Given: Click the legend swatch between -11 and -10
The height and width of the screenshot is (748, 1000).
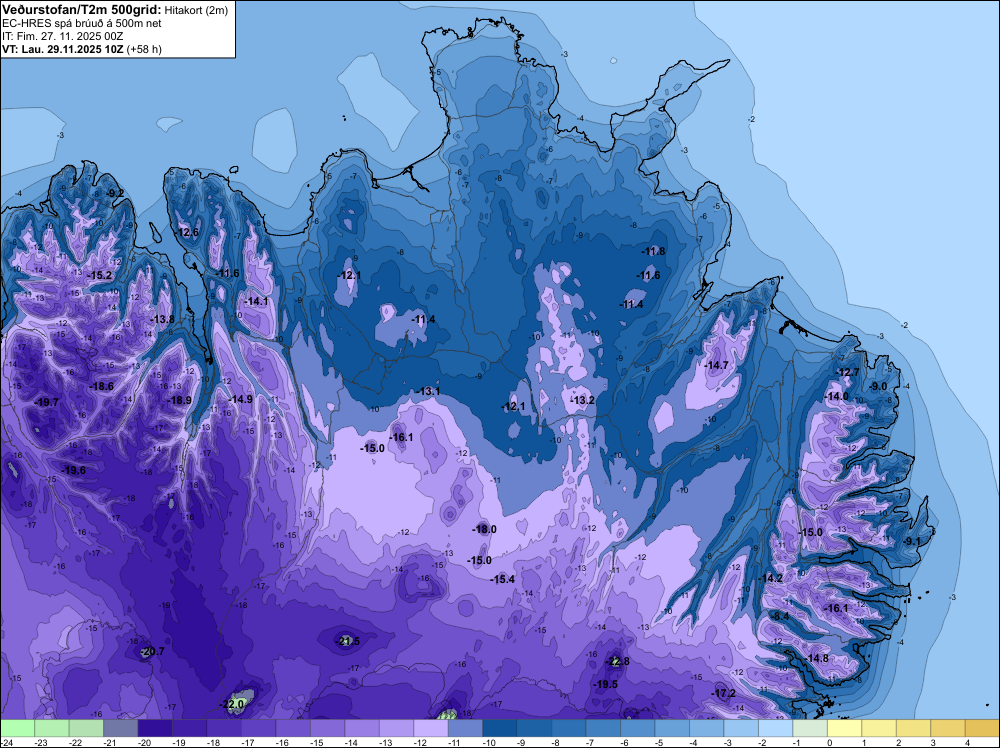Looking at the screenshot, I should tap(466, 728).
